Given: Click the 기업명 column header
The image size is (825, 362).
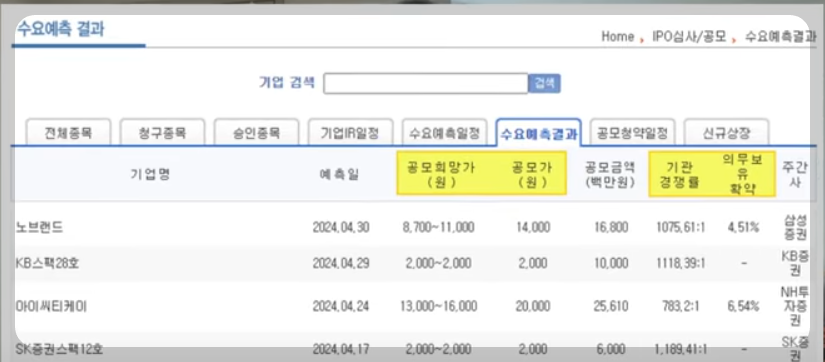Looking at the screenshot, I should [x=150, y=174].
